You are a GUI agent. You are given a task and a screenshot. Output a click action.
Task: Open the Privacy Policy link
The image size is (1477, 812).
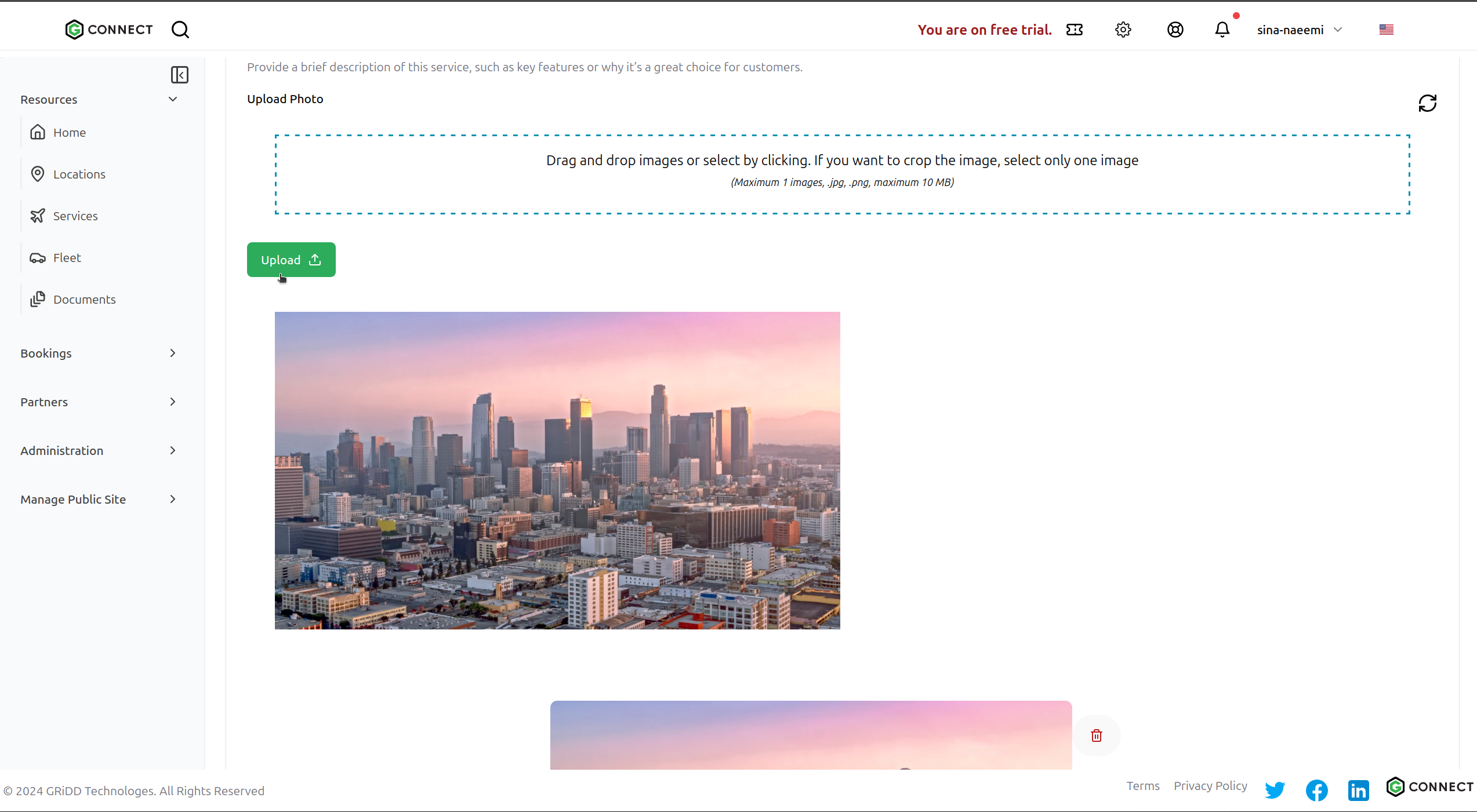tap(1210, 786)
